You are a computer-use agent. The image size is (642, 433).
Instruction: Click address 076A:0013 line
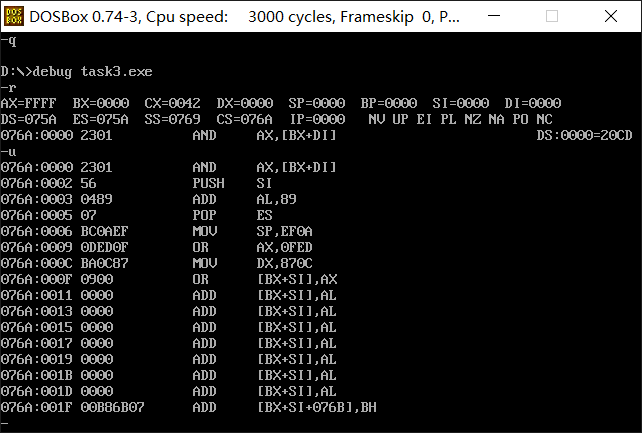coord(169,311)
